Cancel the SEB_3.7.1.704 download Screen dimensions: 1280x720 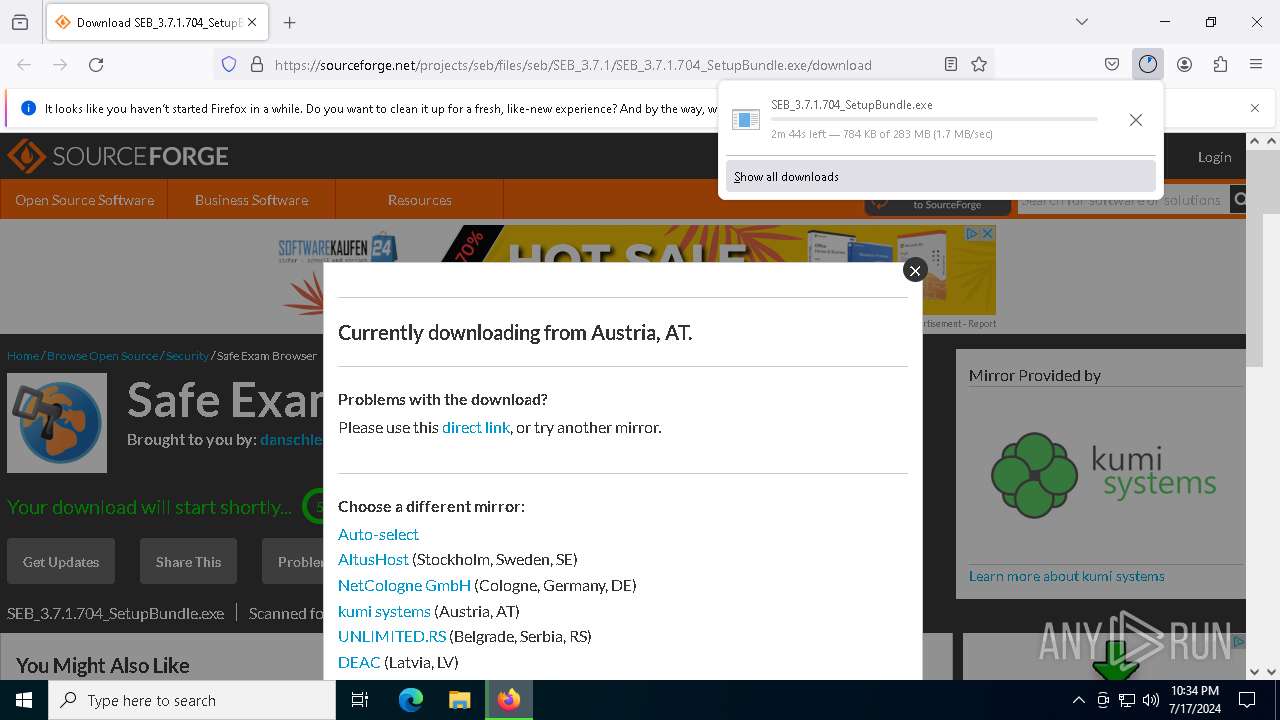tap(1136, 119)
